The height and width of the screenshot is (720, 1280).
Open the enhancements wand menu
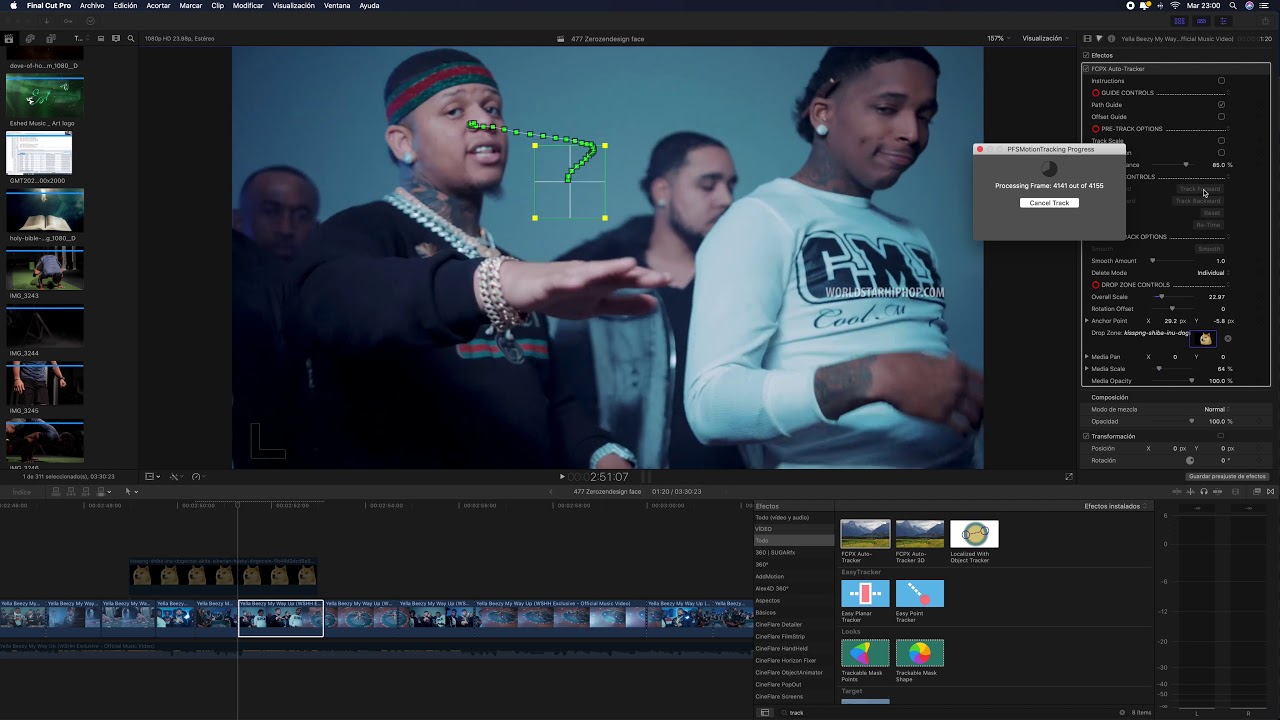(x=175, y=476)
